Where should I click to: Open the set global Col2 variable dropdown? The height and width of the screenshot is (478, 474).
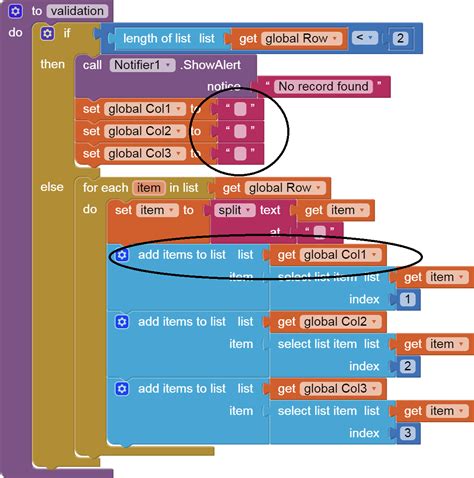(145, 131)
